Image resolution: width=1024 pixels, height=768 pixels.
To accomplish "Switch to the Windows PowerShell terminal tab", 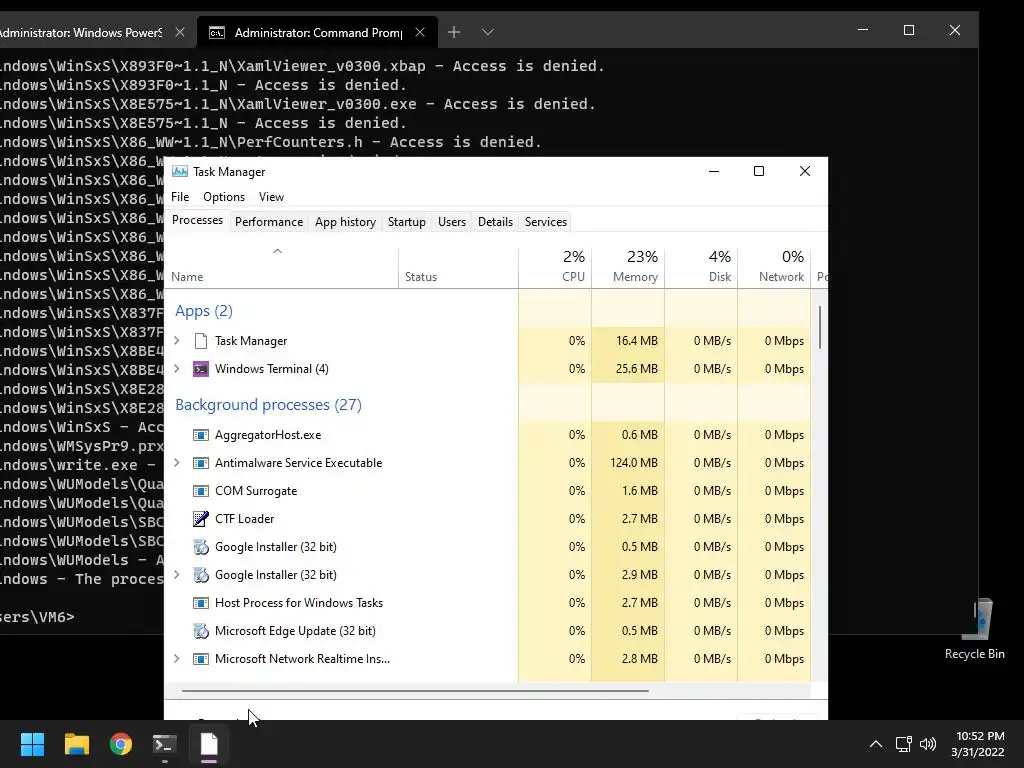I will click(x=81, y=32).
